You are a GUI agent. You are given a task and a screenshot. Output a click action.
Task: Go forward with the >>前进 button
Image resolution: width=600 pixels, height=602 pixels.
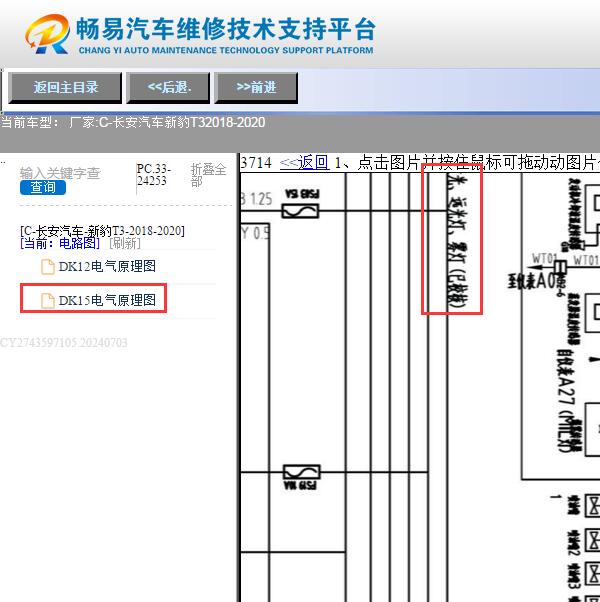click(x=256, y=88)
